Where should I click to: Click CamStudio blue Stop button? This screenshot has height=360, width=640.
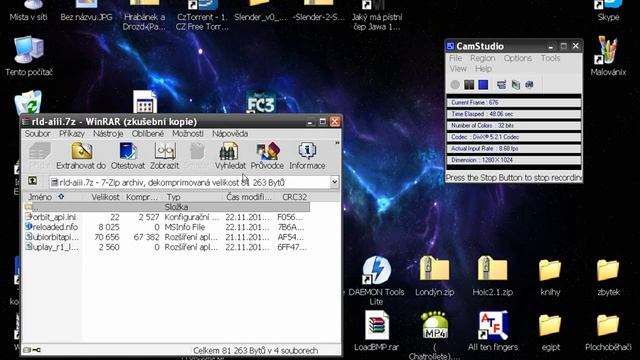click(483, 84)
